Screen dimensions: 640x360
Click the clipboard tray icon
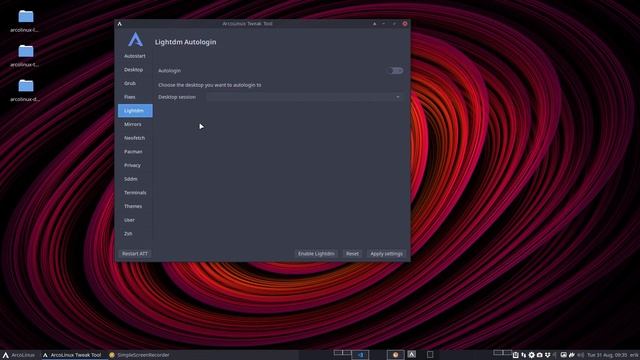(x=516, y=355)
